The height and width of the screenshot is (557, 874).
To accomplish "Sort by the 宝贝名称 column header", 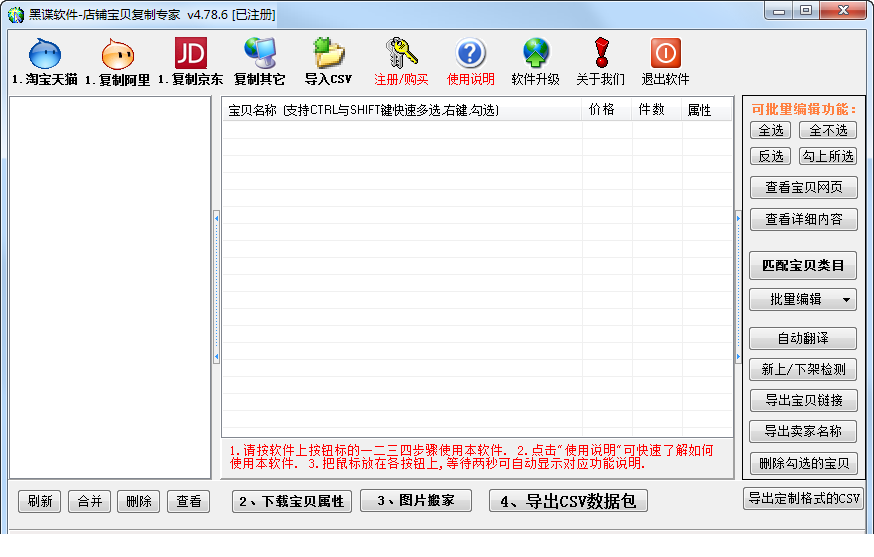I will (402, 110).
